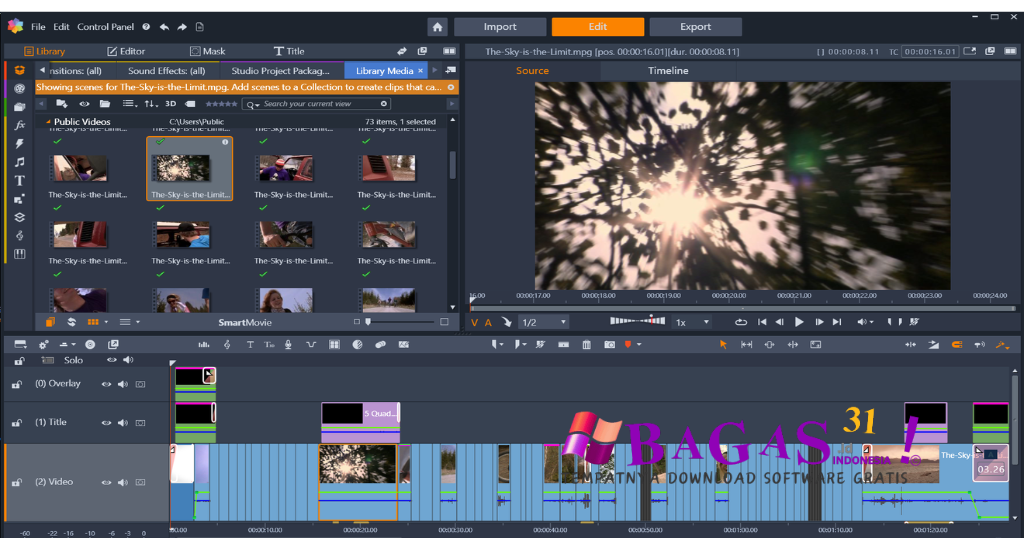Open the Multi-Camera editor grid icon
The height and width of the screenshot is (538, 1024).
click(334, 345)
